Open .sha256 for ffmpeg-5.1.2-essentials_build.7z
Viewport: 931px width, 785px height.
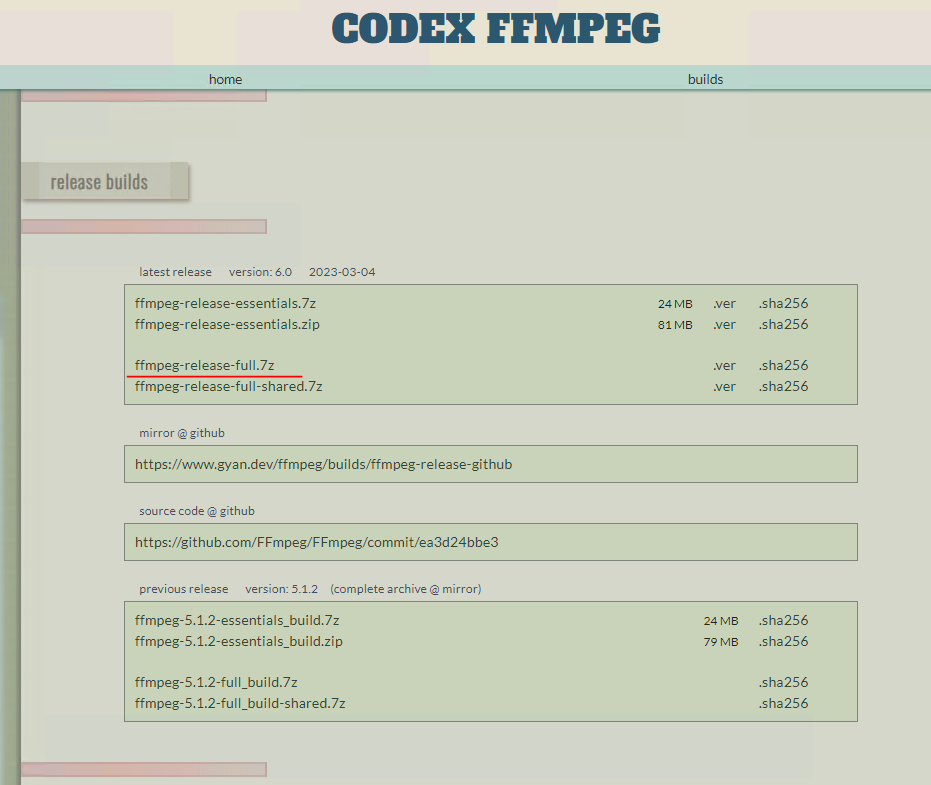pos(783,620)
